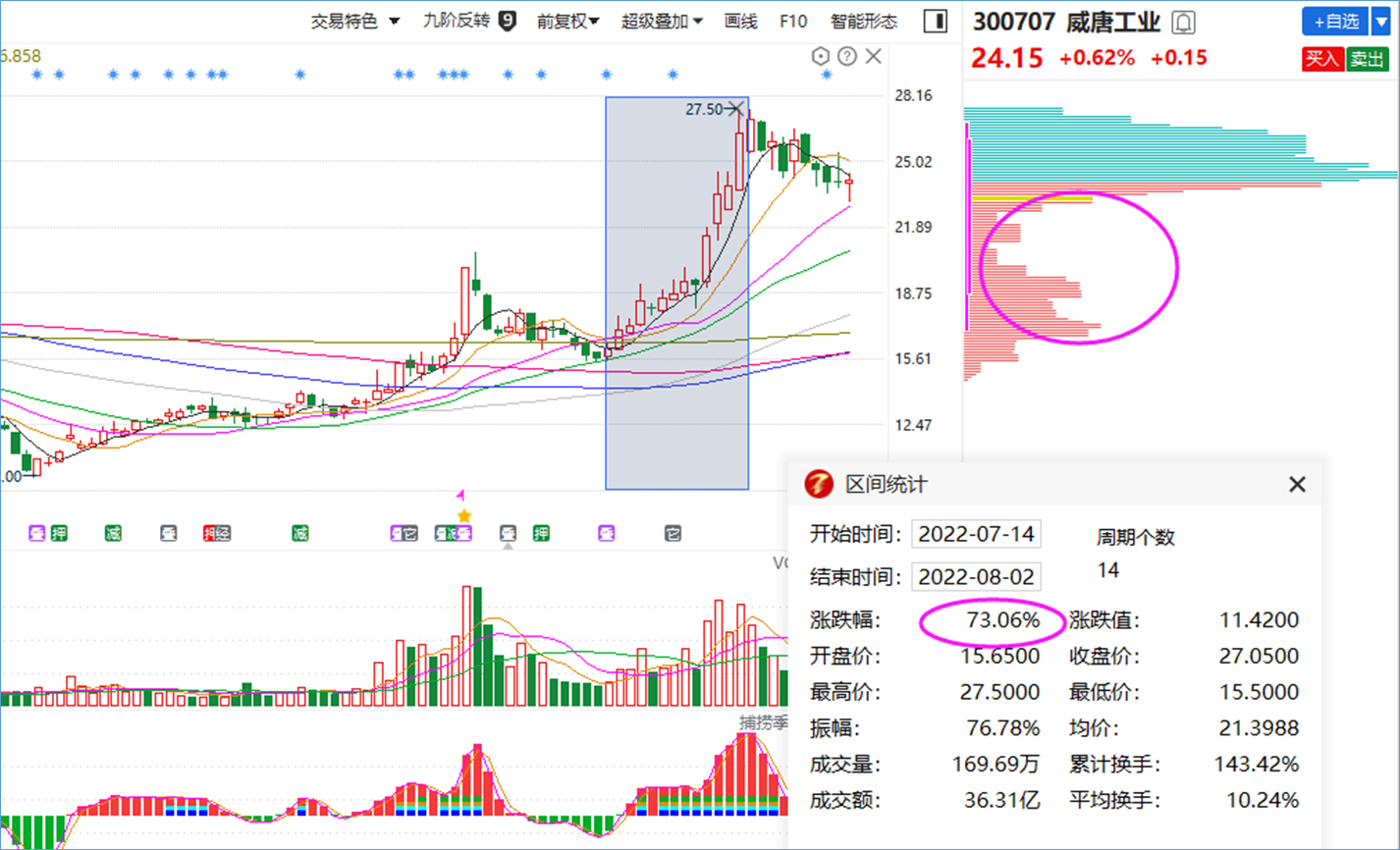Open the question mark help icon
Viewport: 1400px width, 850px height.
pos(847,57)
